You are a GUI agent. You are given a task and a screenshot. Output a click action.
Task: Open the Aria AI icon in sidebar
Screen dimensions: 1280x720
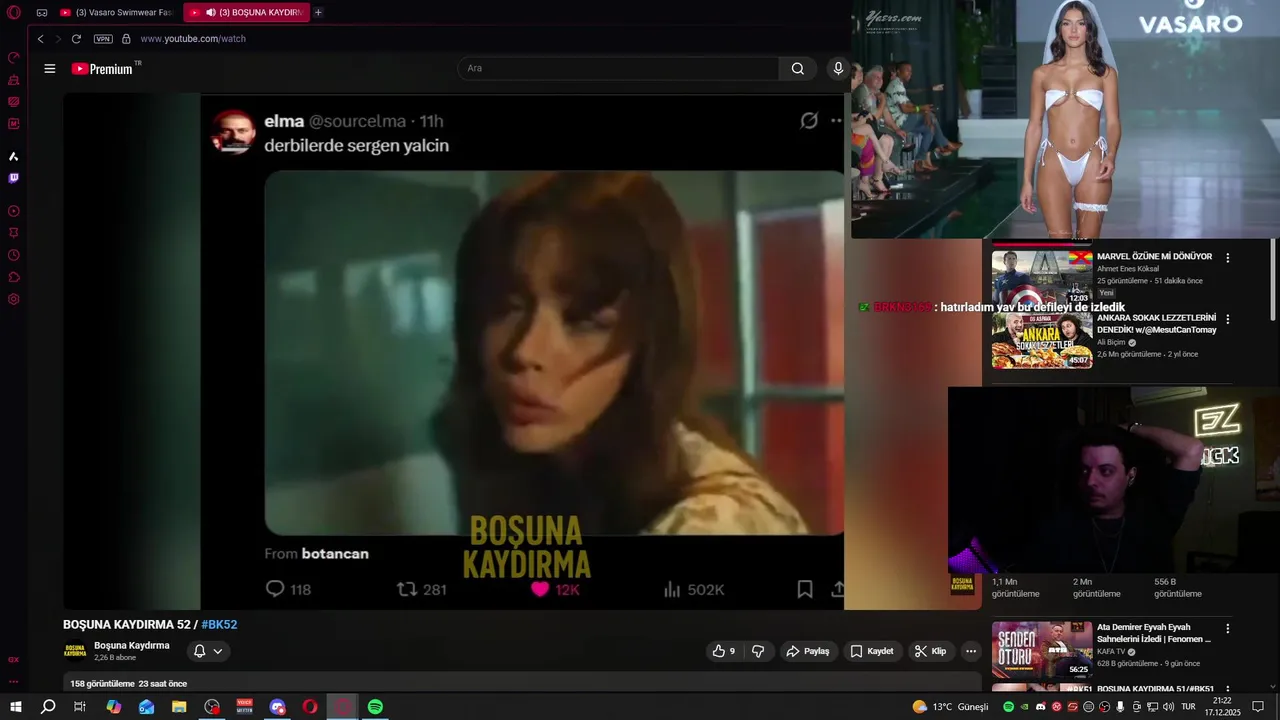(13, 156)
